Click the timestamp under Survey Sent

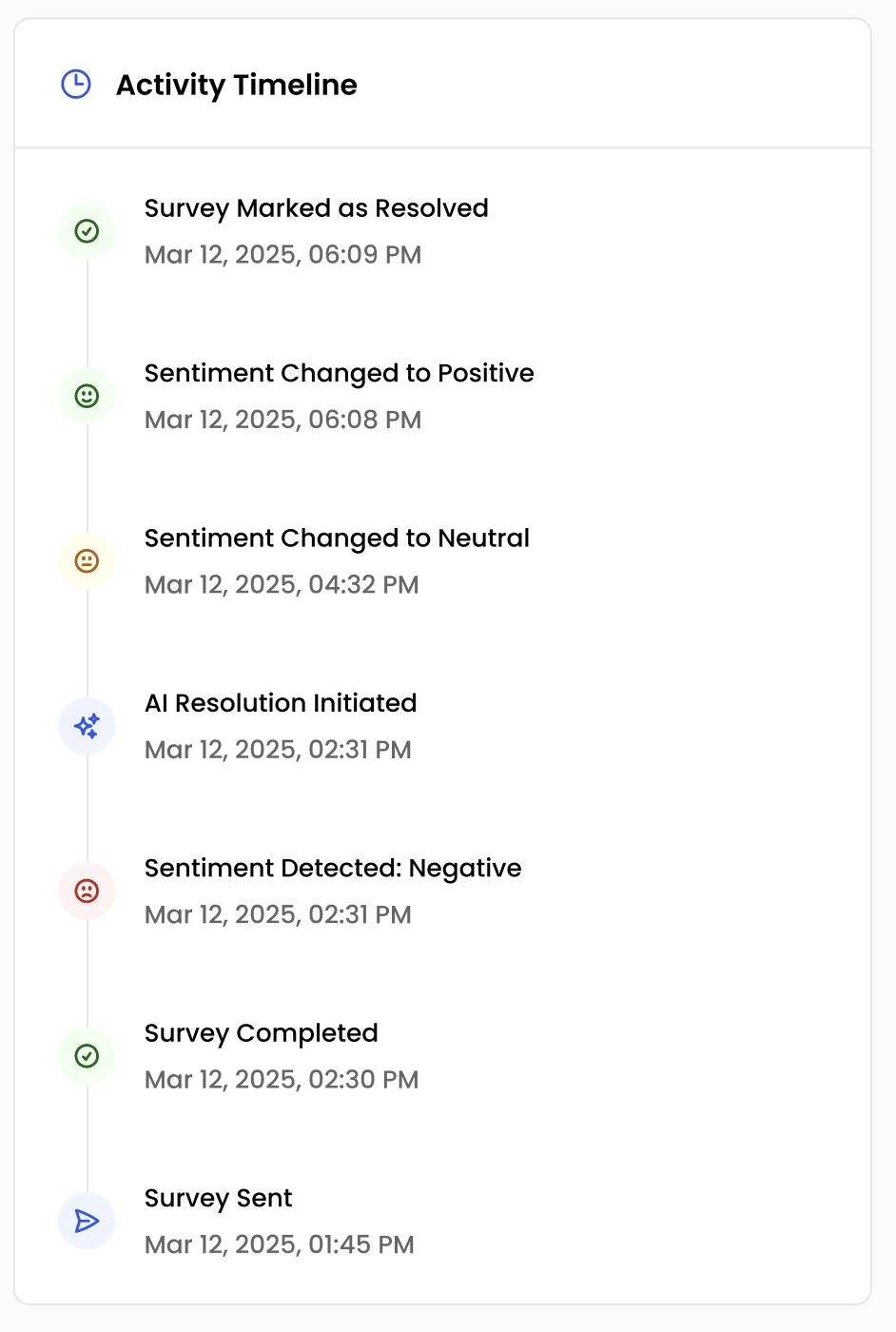[279, 1244]
